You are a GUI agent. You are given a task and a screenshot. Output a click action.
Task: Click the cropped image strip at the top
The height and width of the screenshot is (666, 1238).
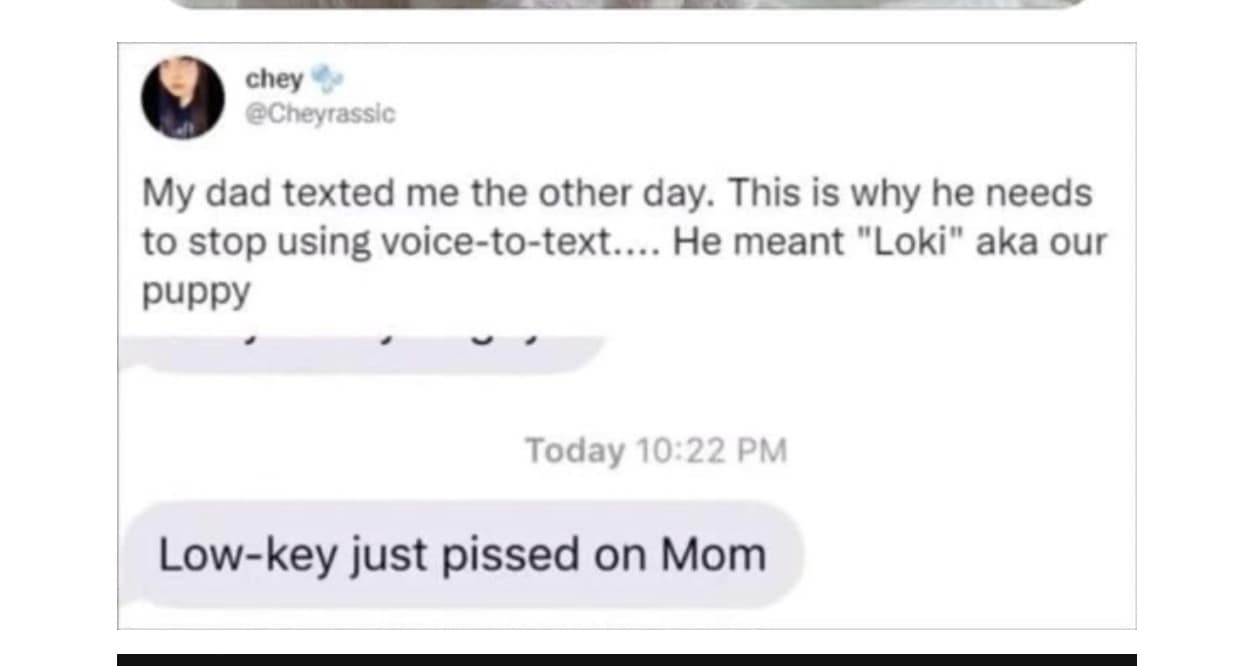pyautogui.click(x=625, y=4)
